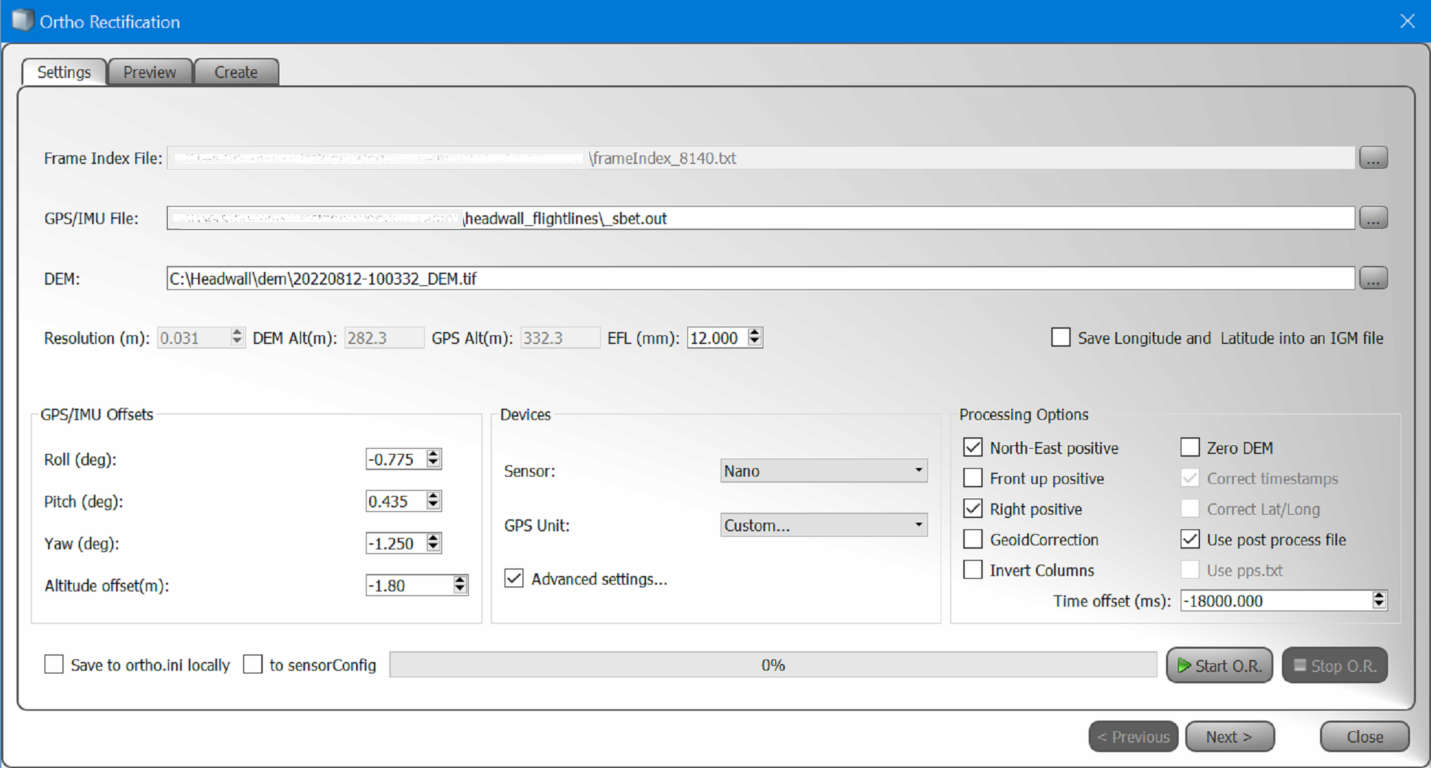Click the Next button
This screenshot has height=770, width=1431.
pyautogui.click(x=1229, y=737)
